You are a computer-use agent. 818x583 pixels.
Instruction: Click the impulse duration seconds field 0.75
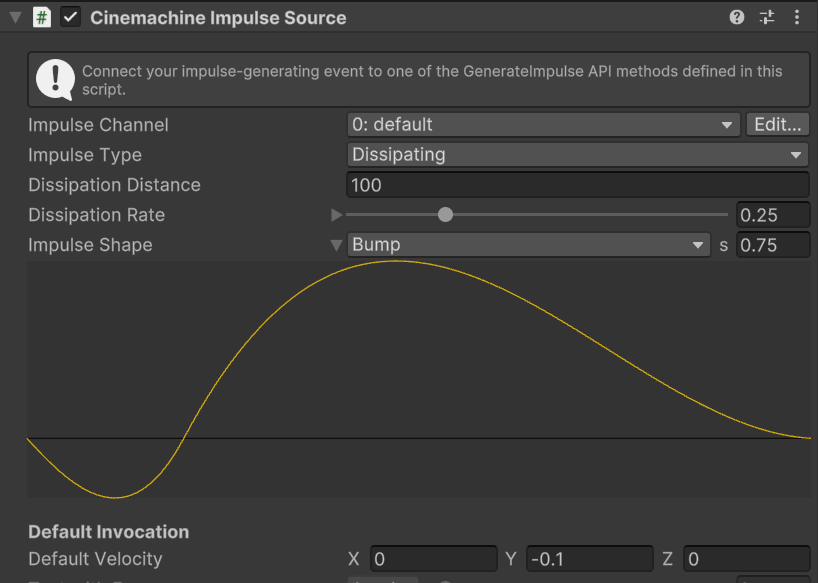772,245
